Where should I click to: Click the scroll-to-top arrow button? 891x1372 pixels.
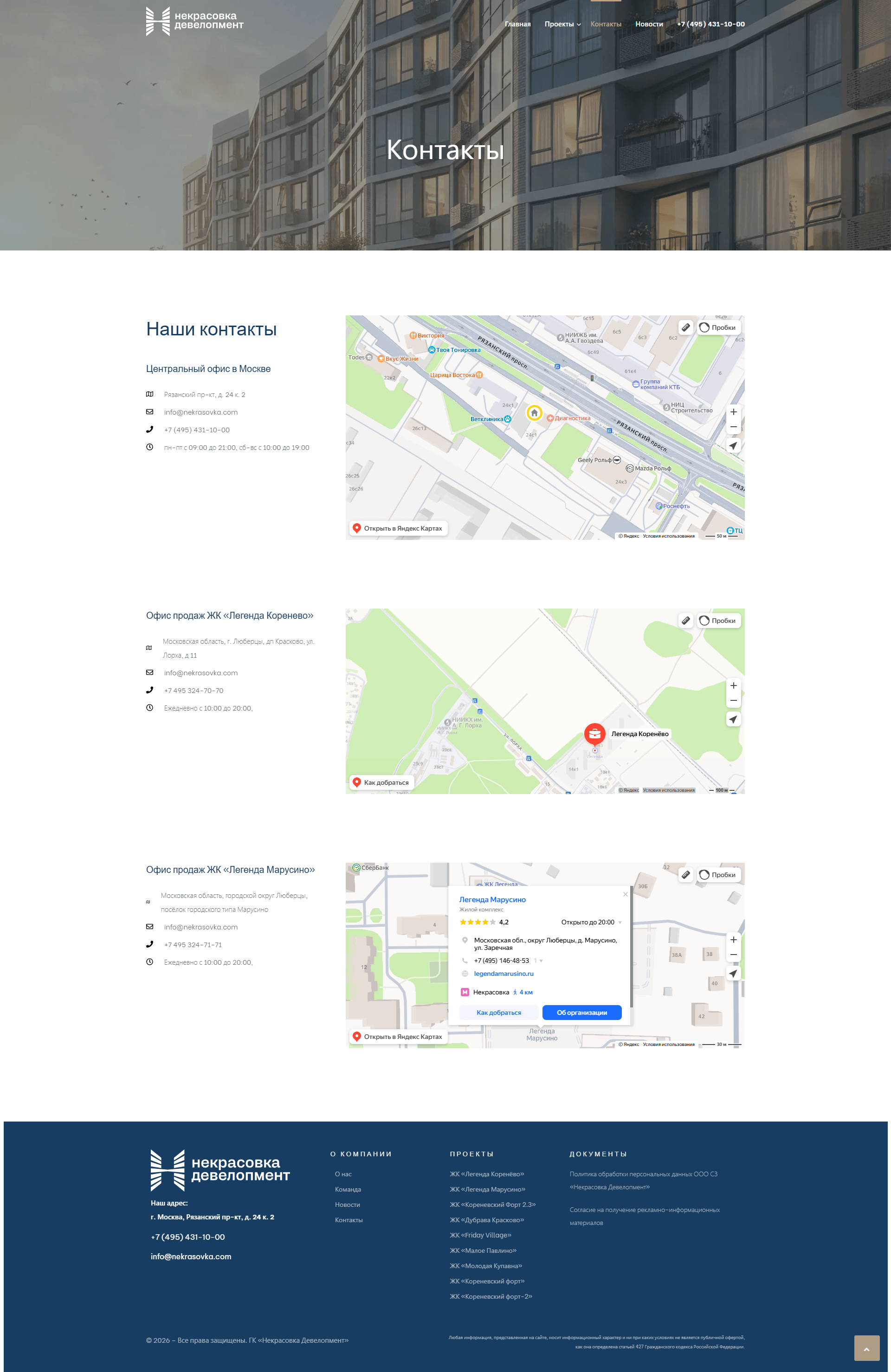[866, 1348]
